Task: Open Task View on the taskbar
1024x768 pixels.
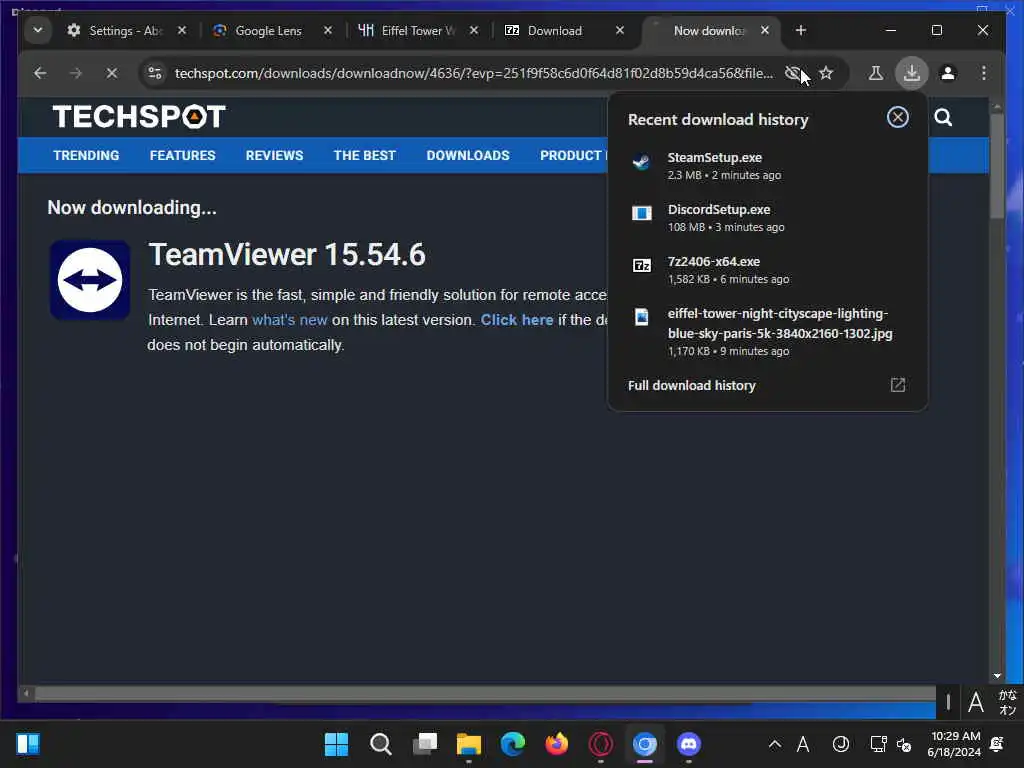Action: click(424, 744)
